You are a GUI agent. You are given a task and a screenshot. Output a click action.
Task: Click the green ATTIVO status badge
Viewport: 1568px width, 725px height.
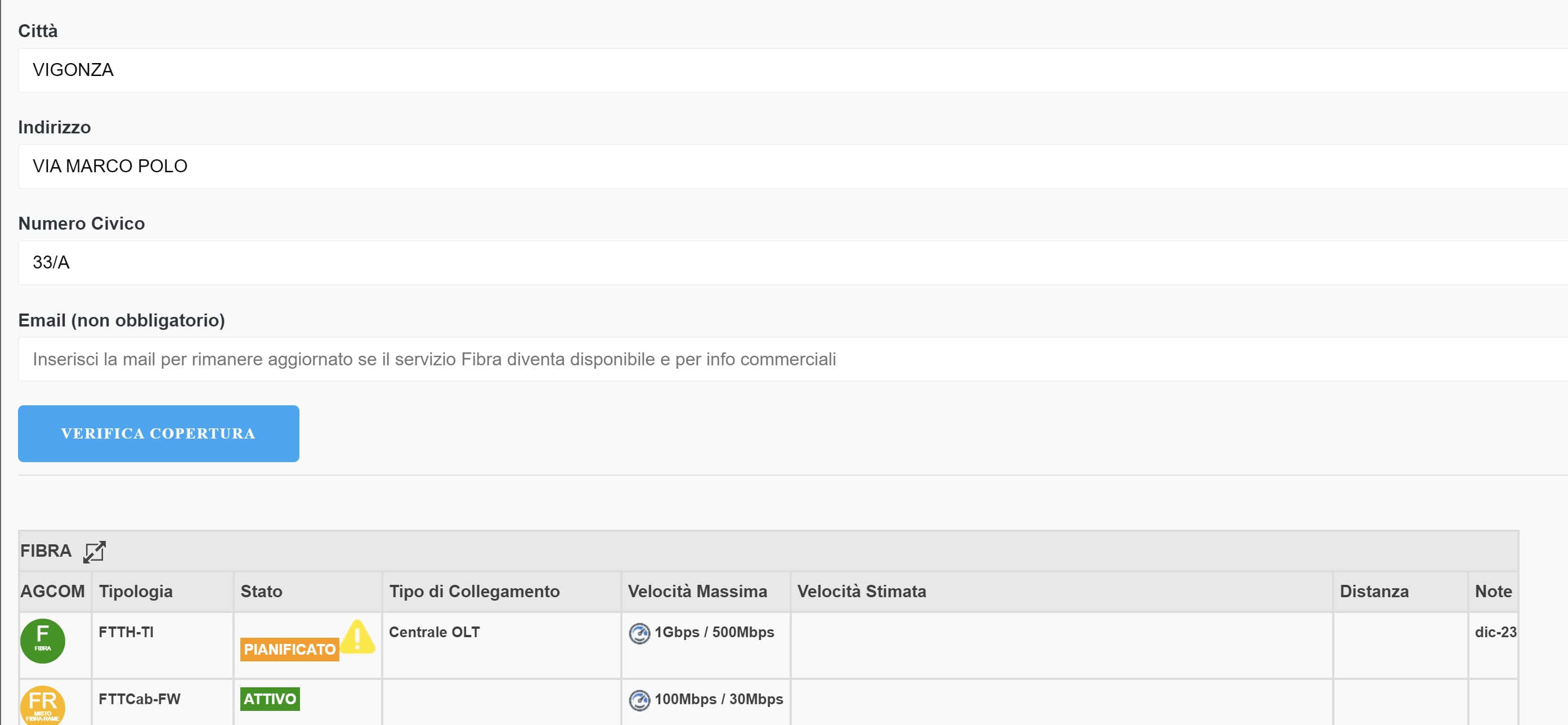[x=270, y=699]
